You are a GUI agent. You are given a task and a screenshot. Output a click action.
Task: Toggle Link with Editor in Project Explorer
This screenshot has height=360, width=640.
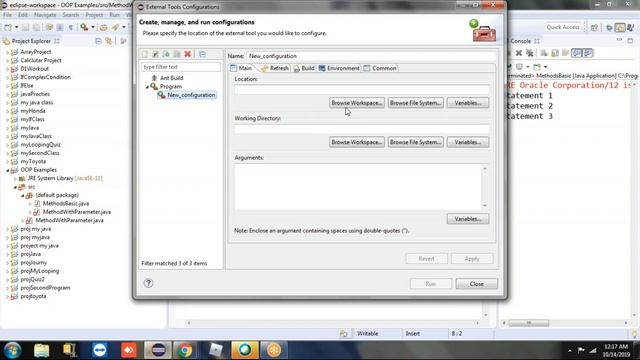click(109, 41)
